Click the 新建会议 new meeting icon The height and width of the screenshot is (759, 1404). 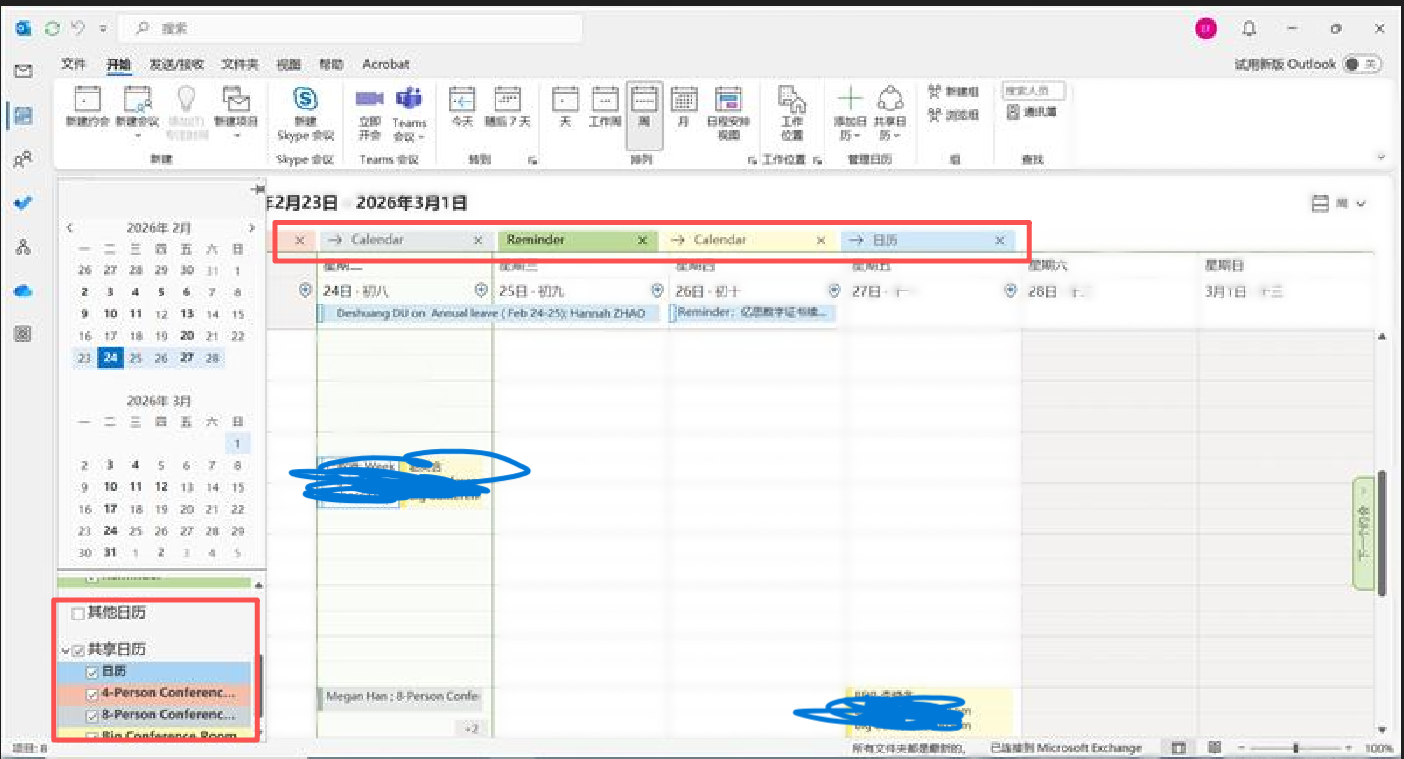137,101
